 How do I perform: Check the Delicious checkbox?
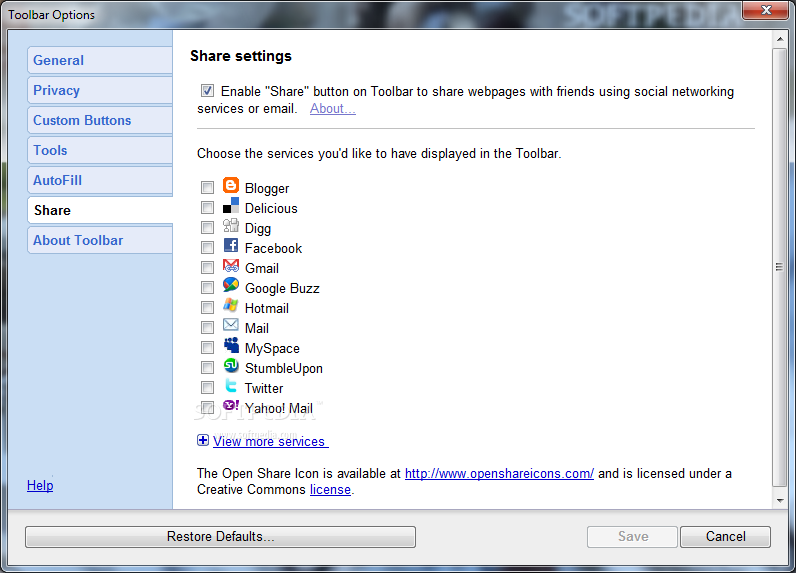(x=207, y=208)
